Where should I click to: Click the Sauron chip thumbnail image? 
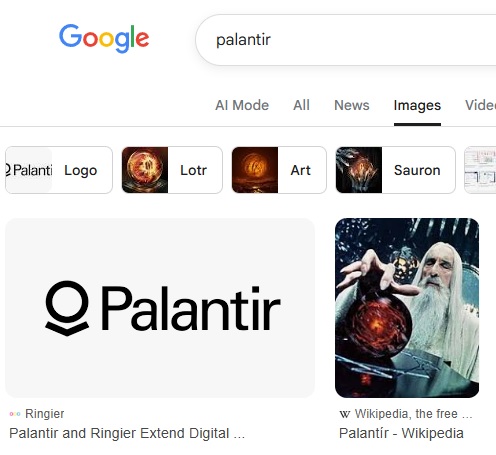tap(359, 170)
